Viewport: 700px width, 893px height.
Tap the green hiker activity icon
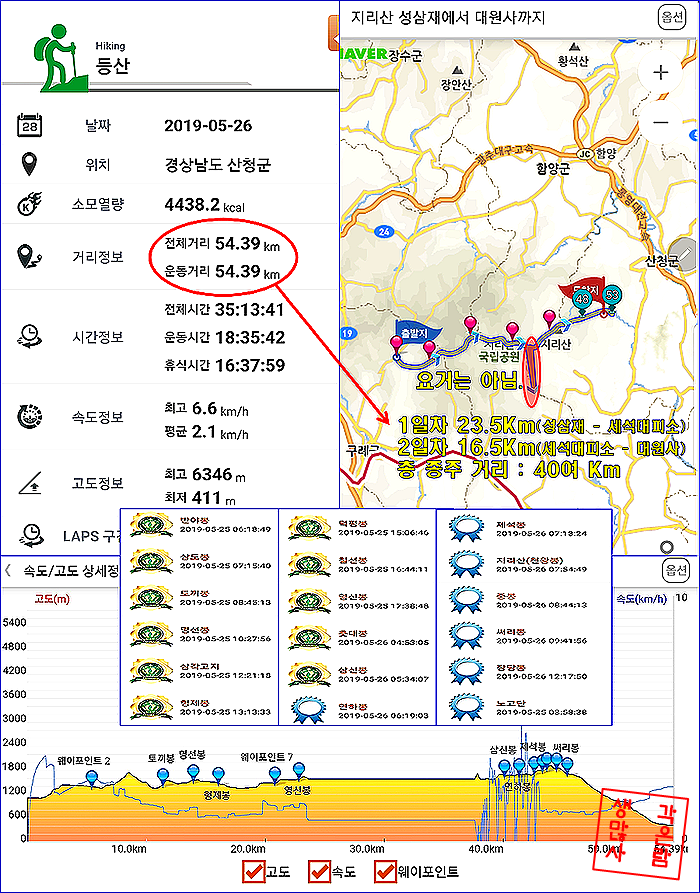(x=61, y=58)
